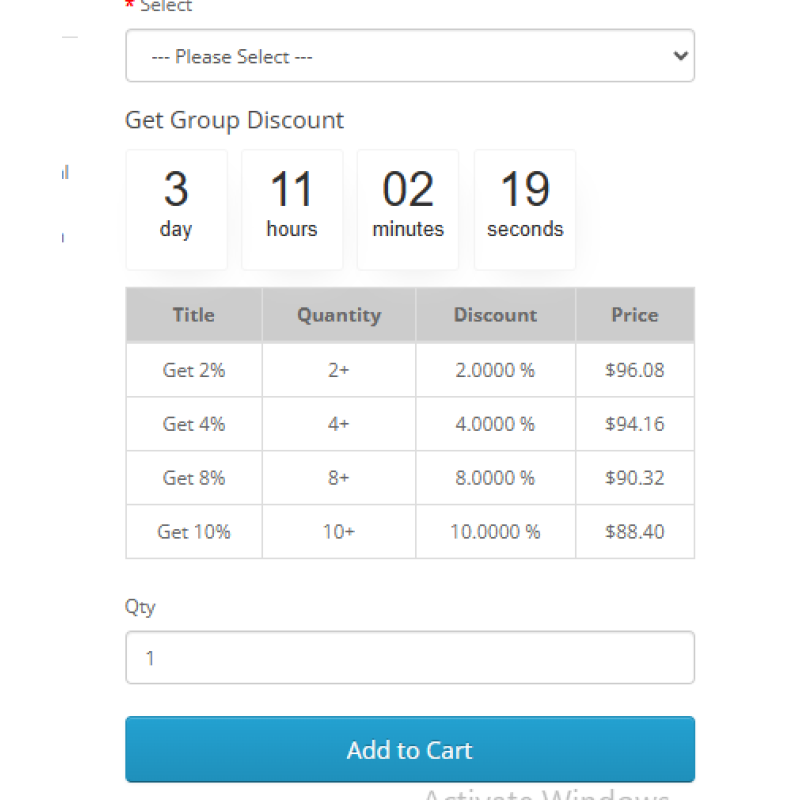Click the $88.40 price cell

click(635, 532)
